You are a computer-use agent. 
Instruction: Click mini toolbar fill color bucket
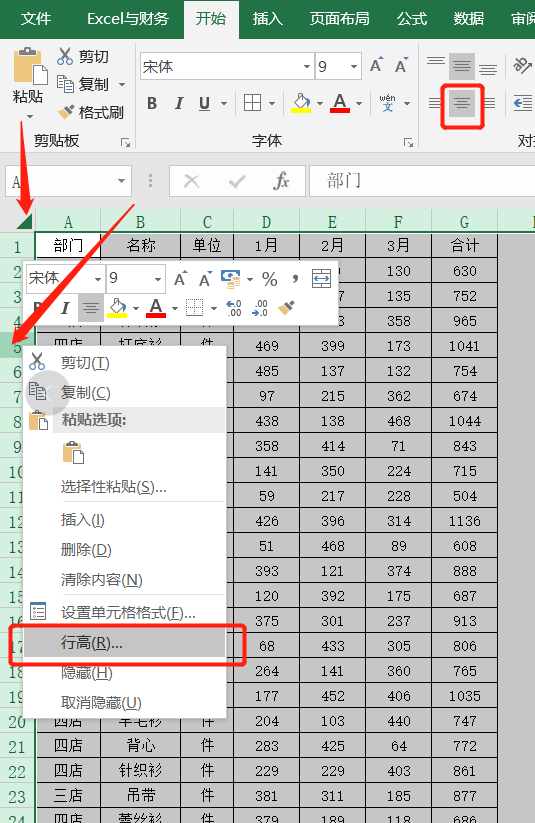click(117, 308)
